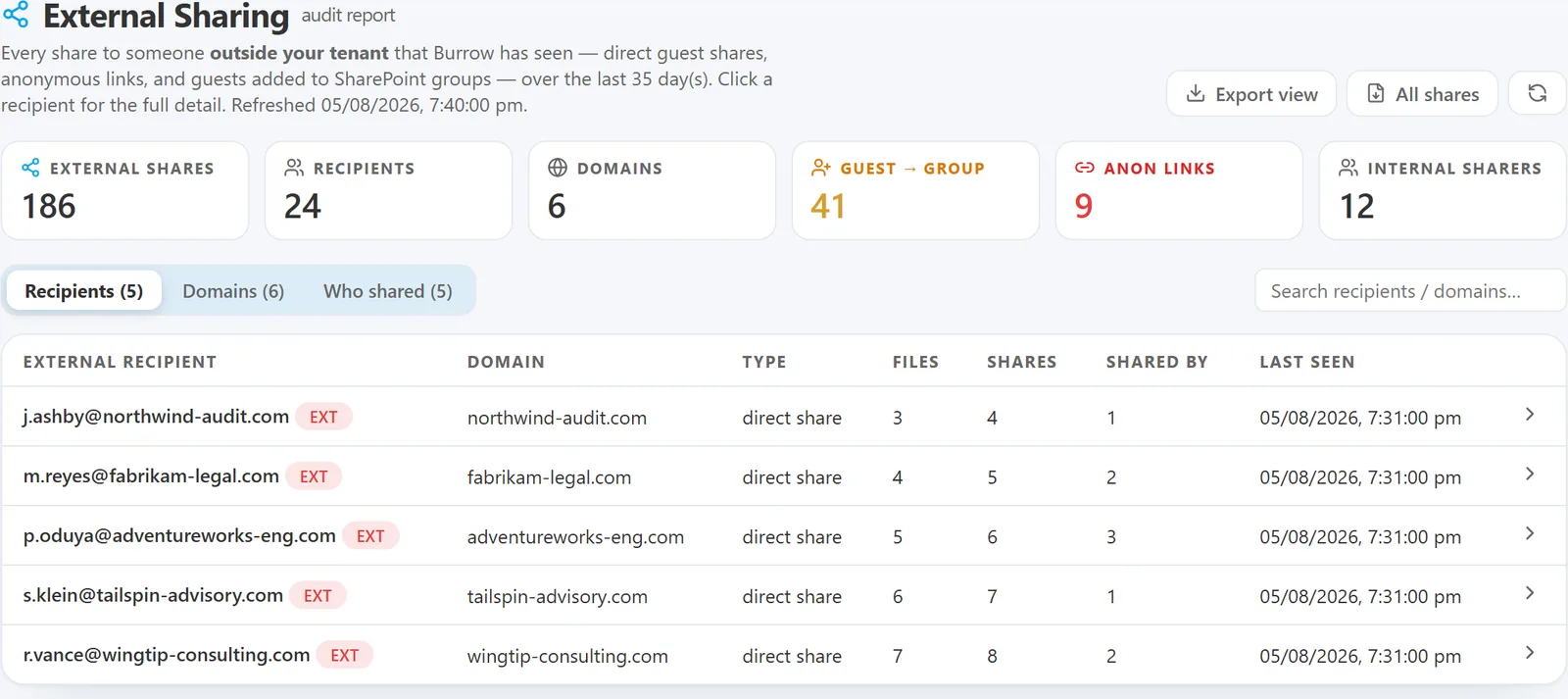
Task: Expand the s.klein@tailspin-advisory.com row chevron
Action: [x=1530, y=594]
